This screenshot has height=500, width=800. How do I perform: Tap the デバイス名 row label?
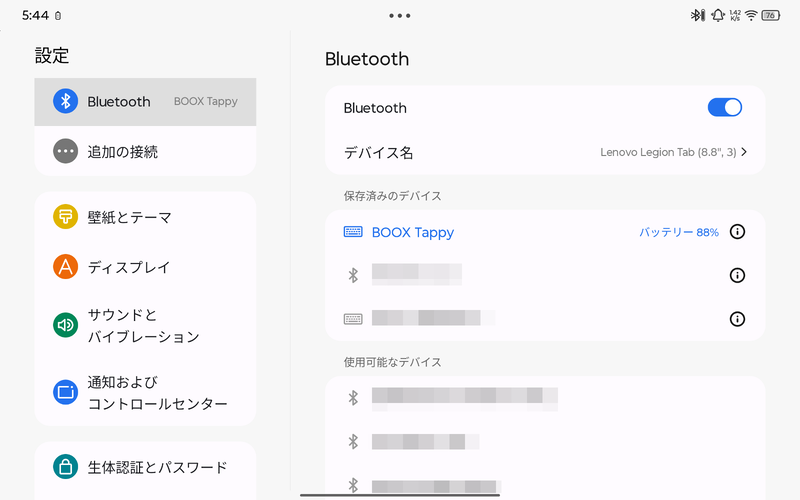378,153
